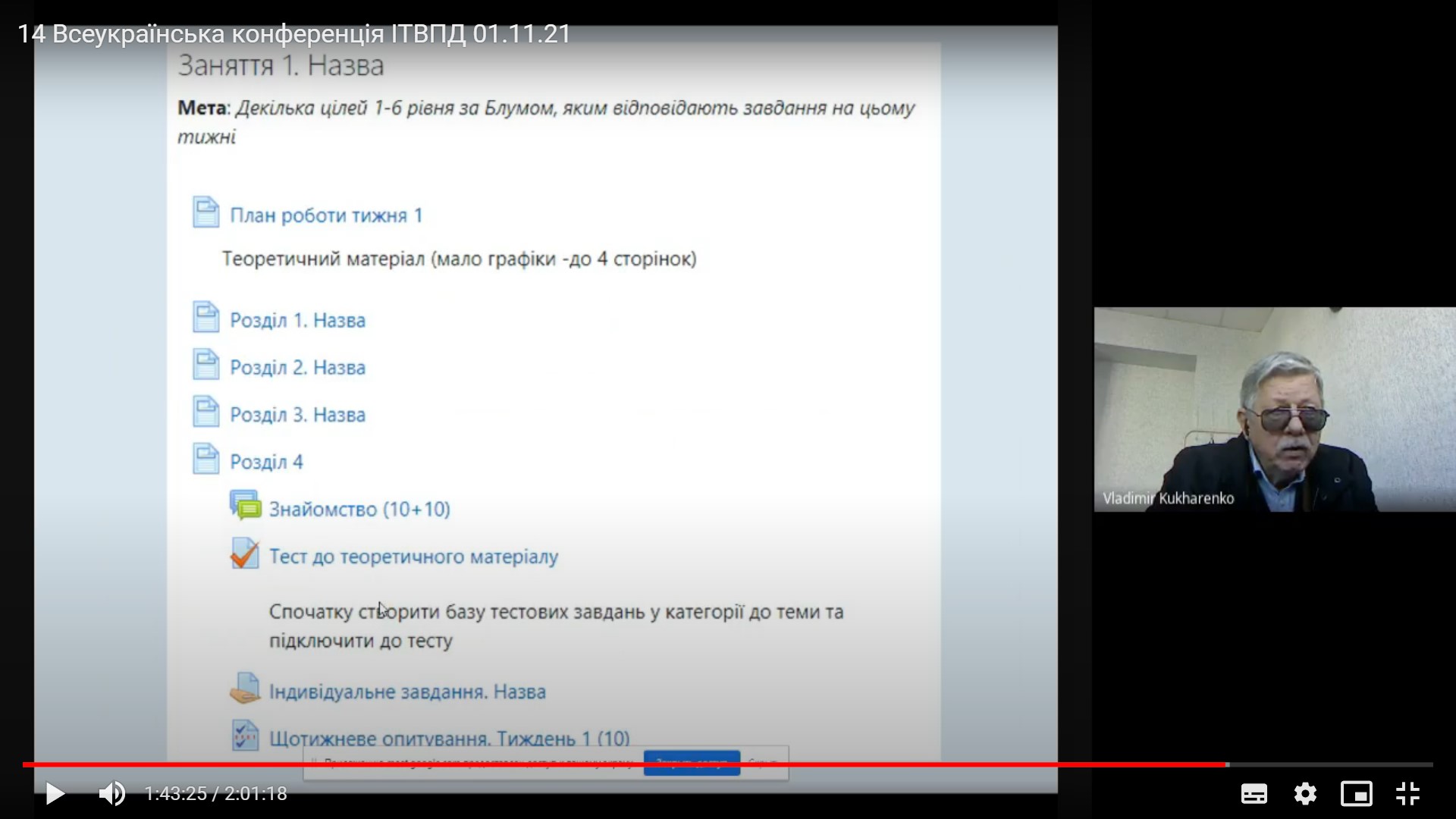Enable miniplayer mode
Screen dimensions: 1456x819
point(1357,794)
